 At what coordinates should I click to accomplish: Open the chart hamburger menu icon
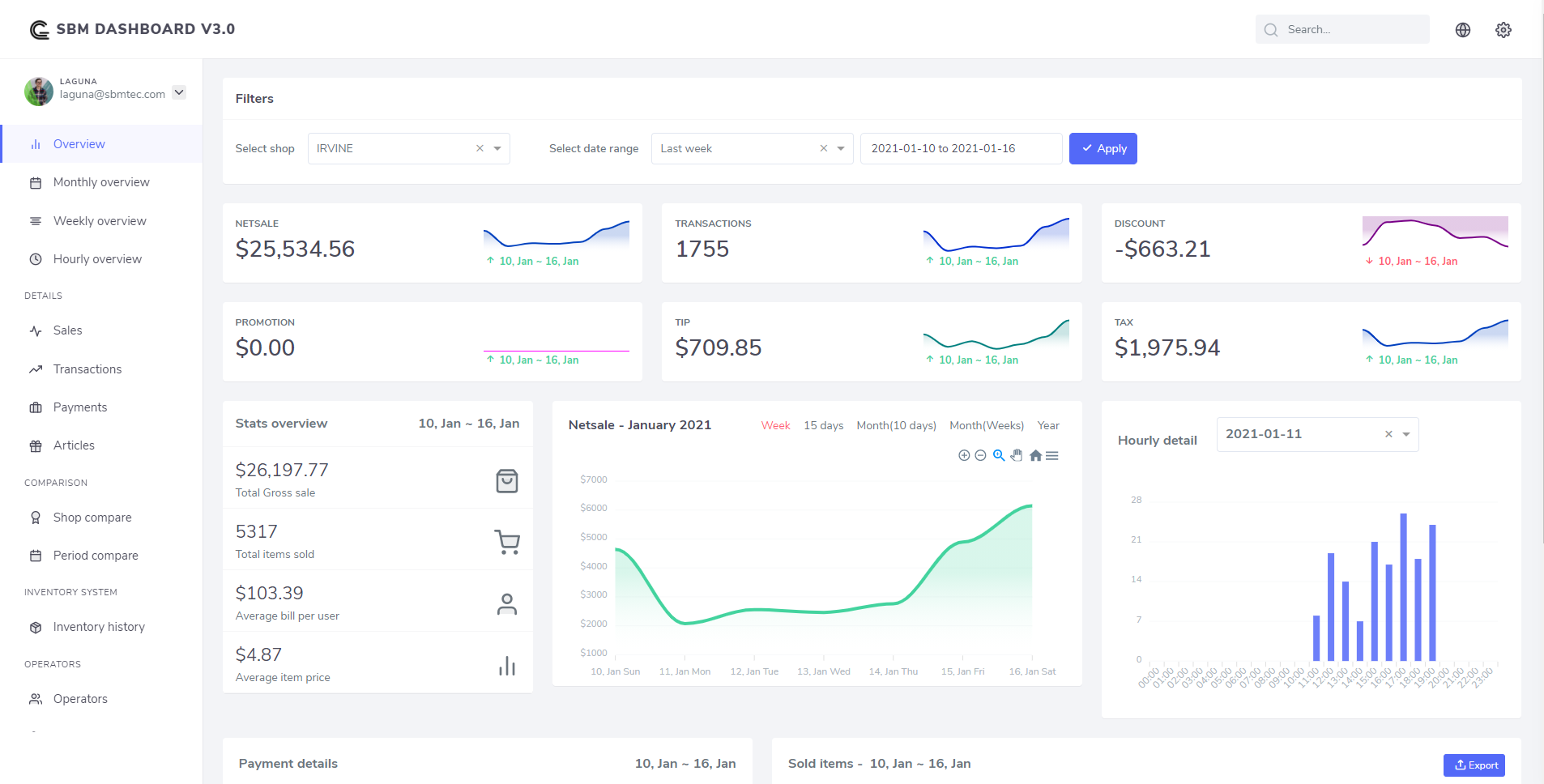point(1052,456)
